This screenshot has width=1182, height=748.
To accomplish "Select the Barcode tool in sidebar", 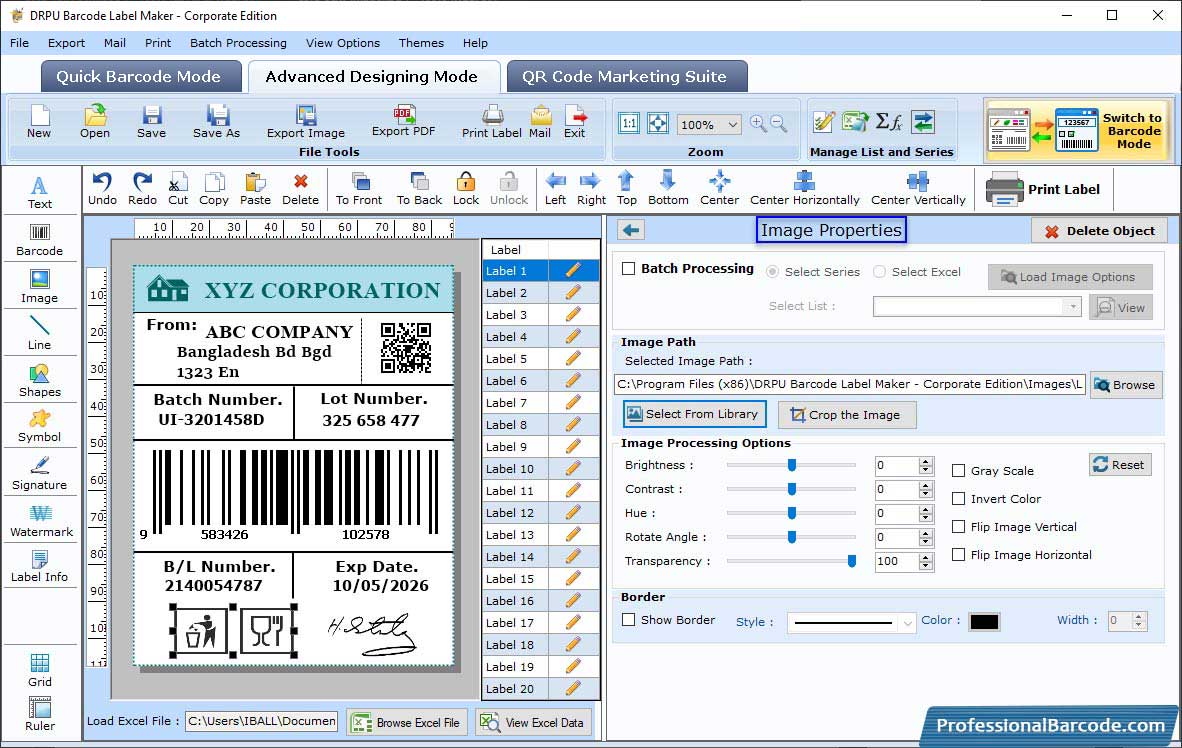I will (39, 240).
